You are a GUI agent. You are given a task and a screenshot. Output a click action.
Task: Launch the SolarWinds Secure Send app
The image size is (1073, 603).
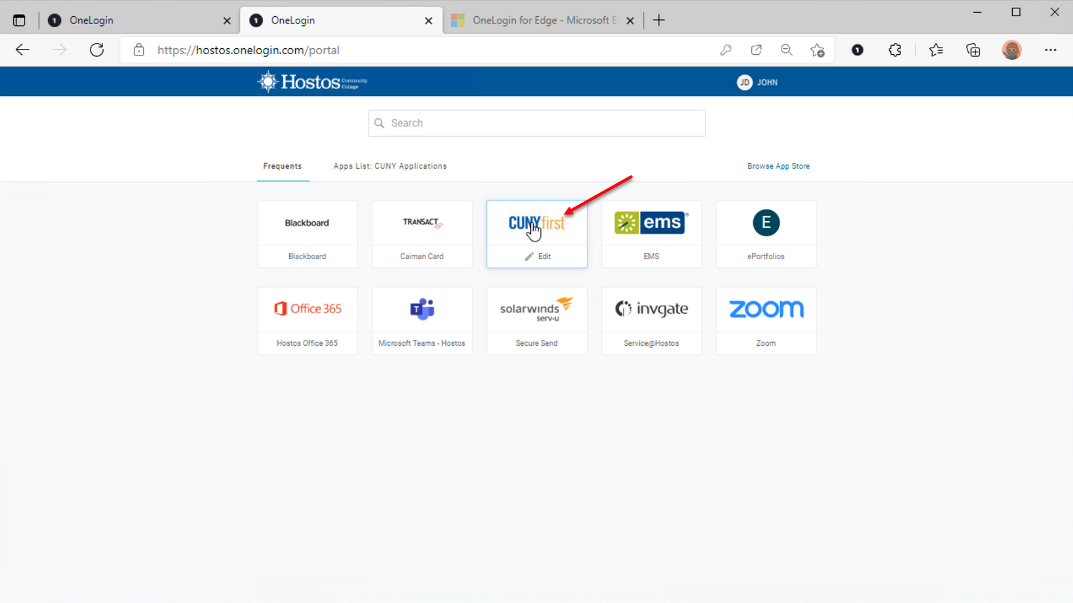(536, 321)
